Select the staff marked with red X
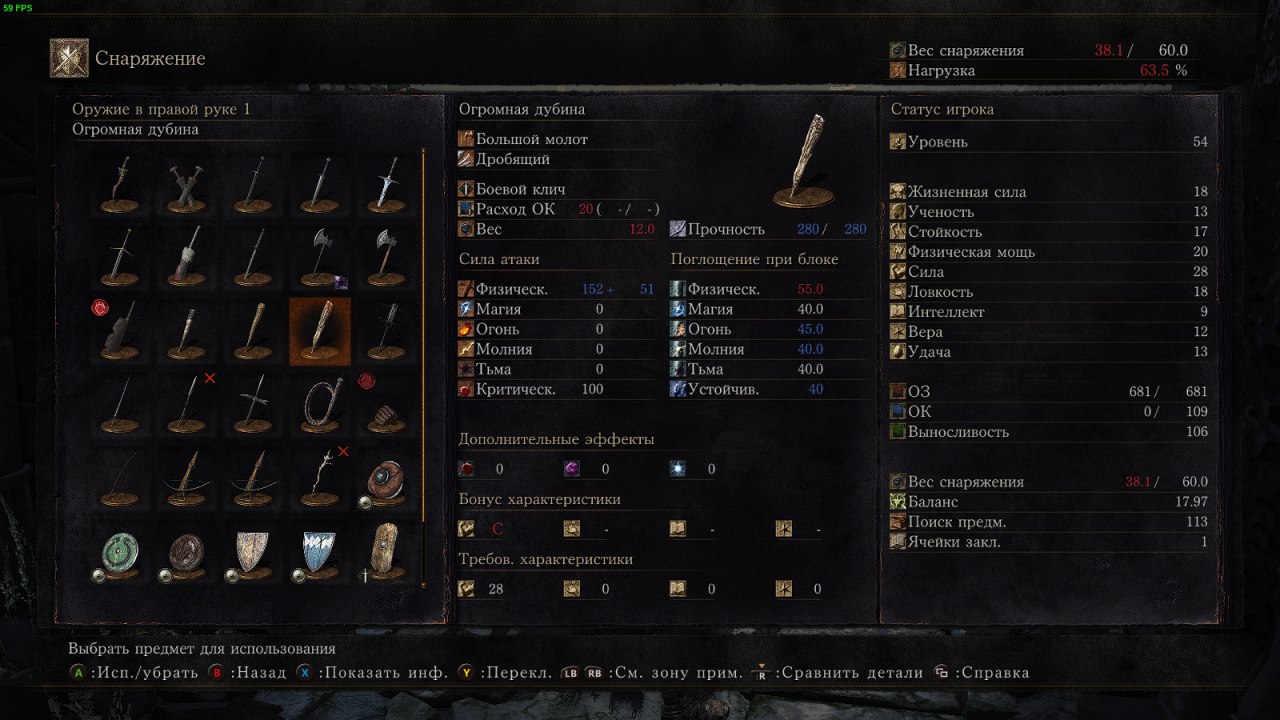This screenshot has width=1280, height=720. tap(320, 479)
